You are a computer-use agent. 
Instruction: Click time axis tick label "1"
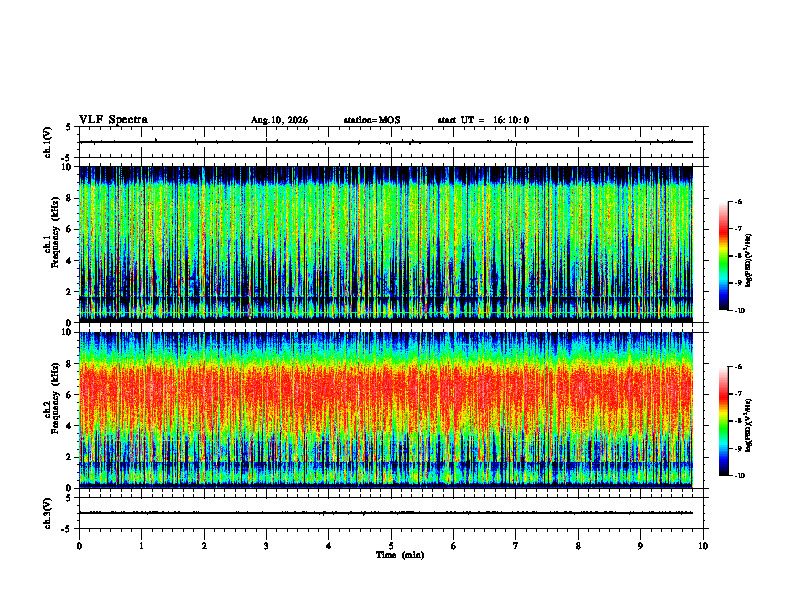coord(141,546)
